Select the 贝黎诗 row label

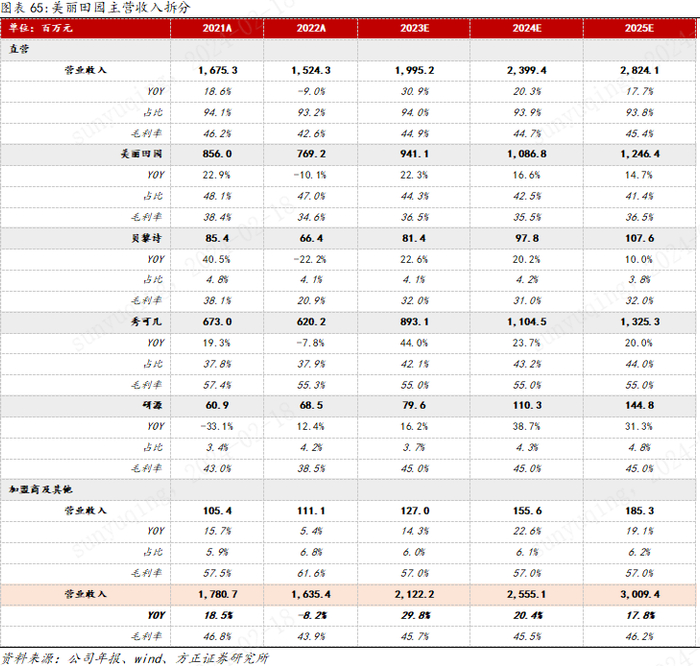pos(146,238)
